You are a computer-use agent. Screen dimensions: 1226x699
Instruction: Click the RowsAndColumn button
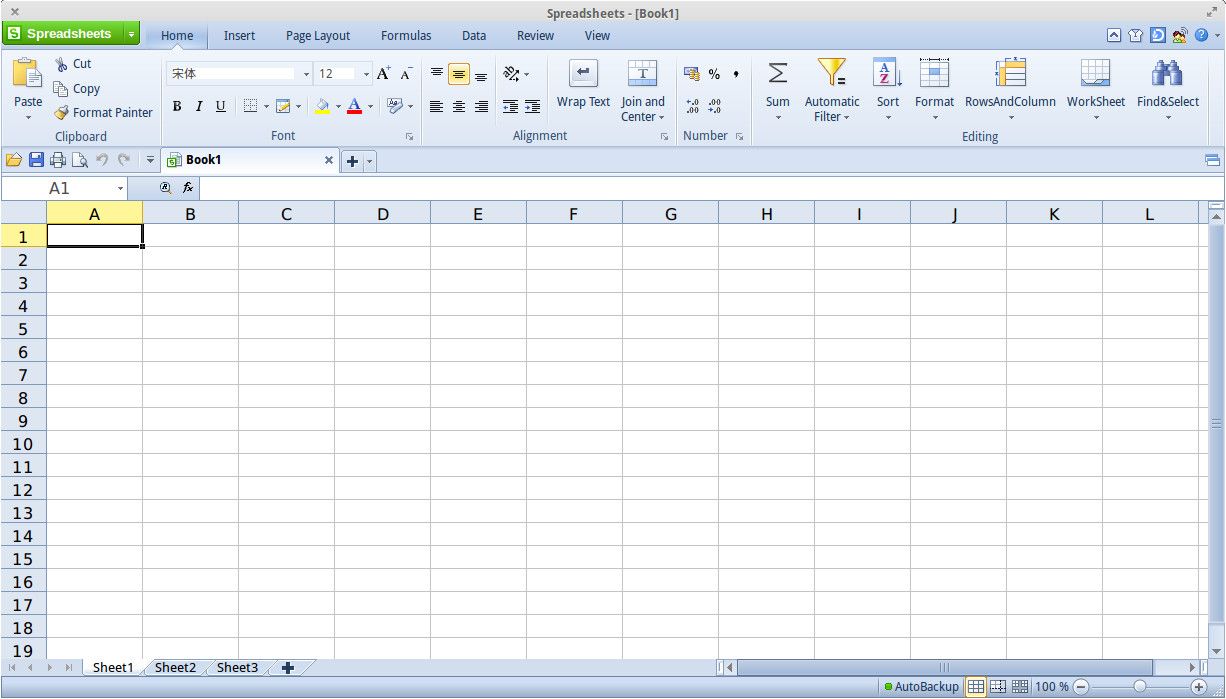click(1010, 84)
